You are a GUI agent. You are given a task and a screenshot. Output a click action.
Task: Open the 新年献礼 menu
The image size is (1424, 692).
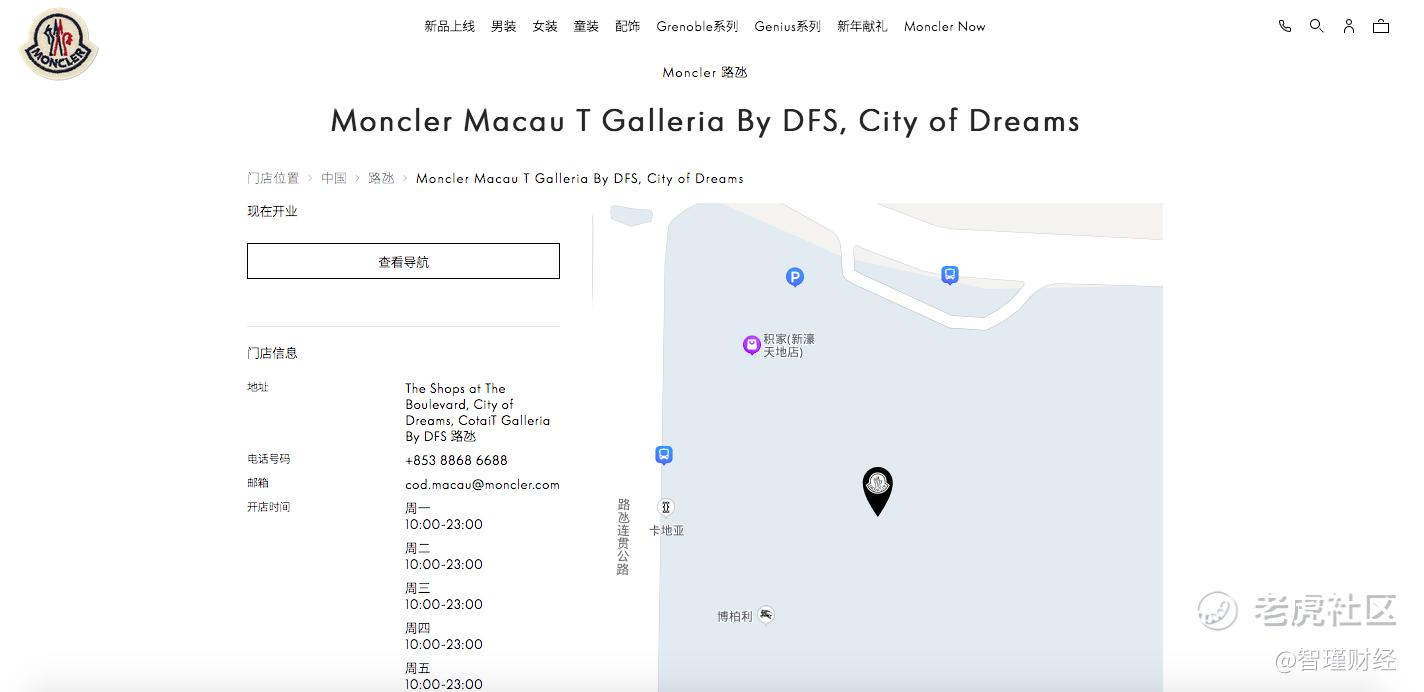(862, 26)
